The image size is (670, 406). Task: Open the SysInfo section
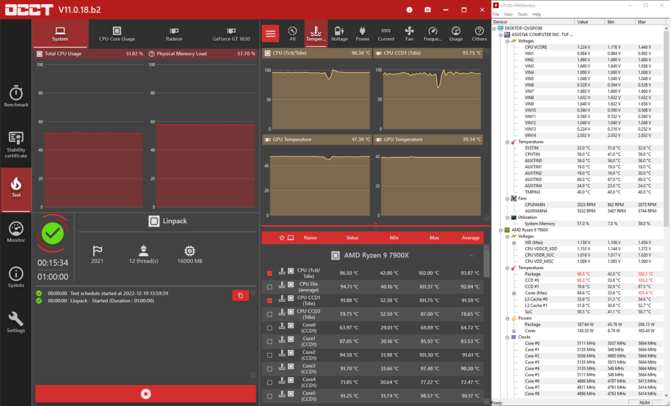tap(16, 277)
